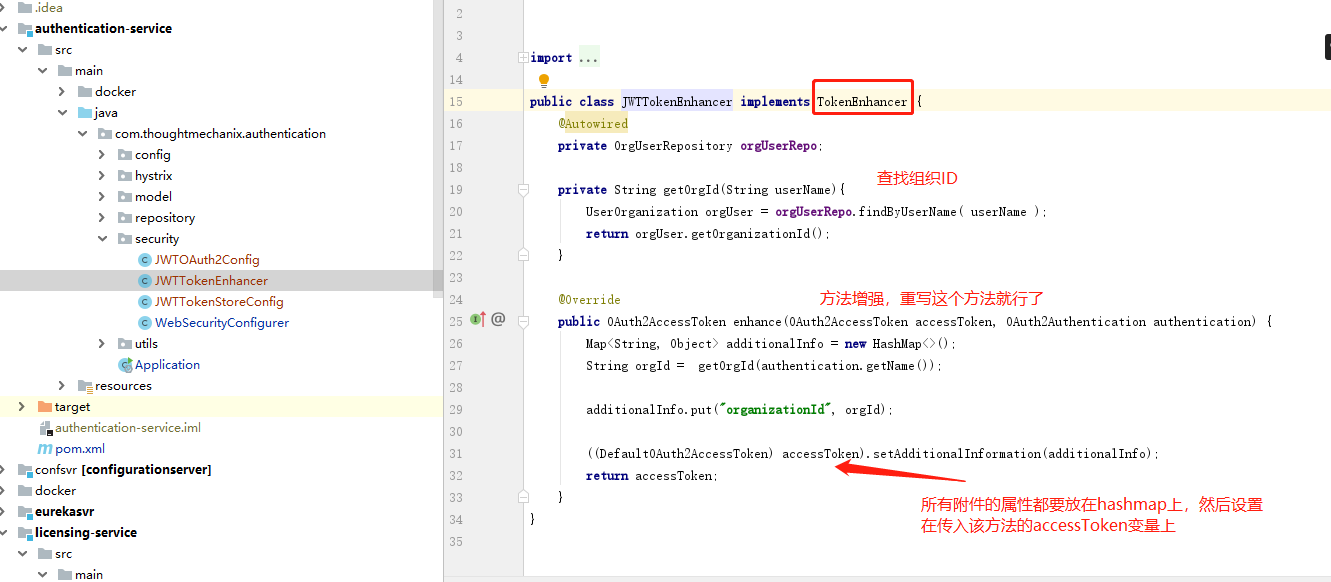Select the top-level docker module row

click(221, 491)
